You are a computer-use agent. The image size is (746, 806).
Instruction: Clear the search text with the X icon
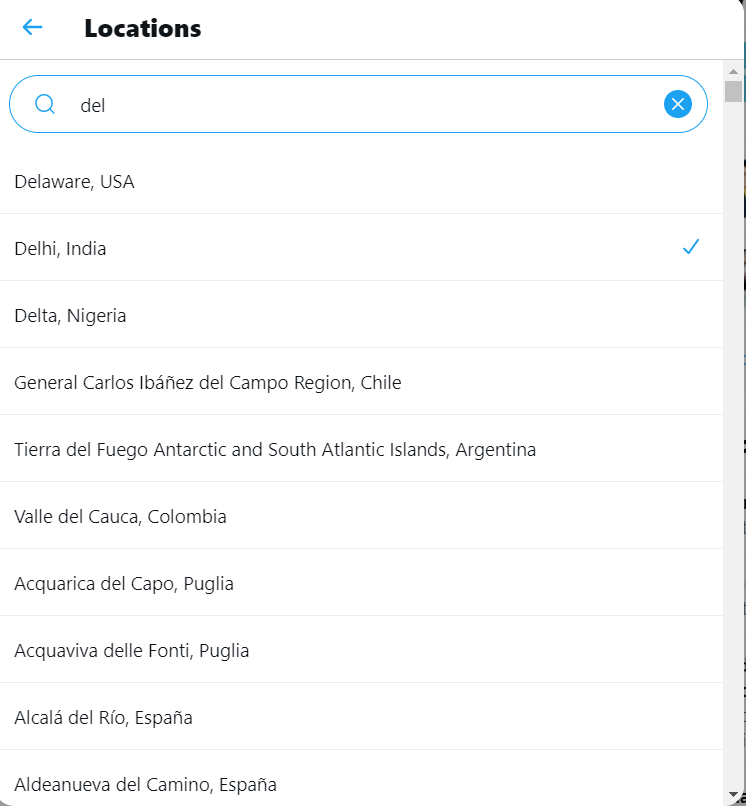coord(678,104)
